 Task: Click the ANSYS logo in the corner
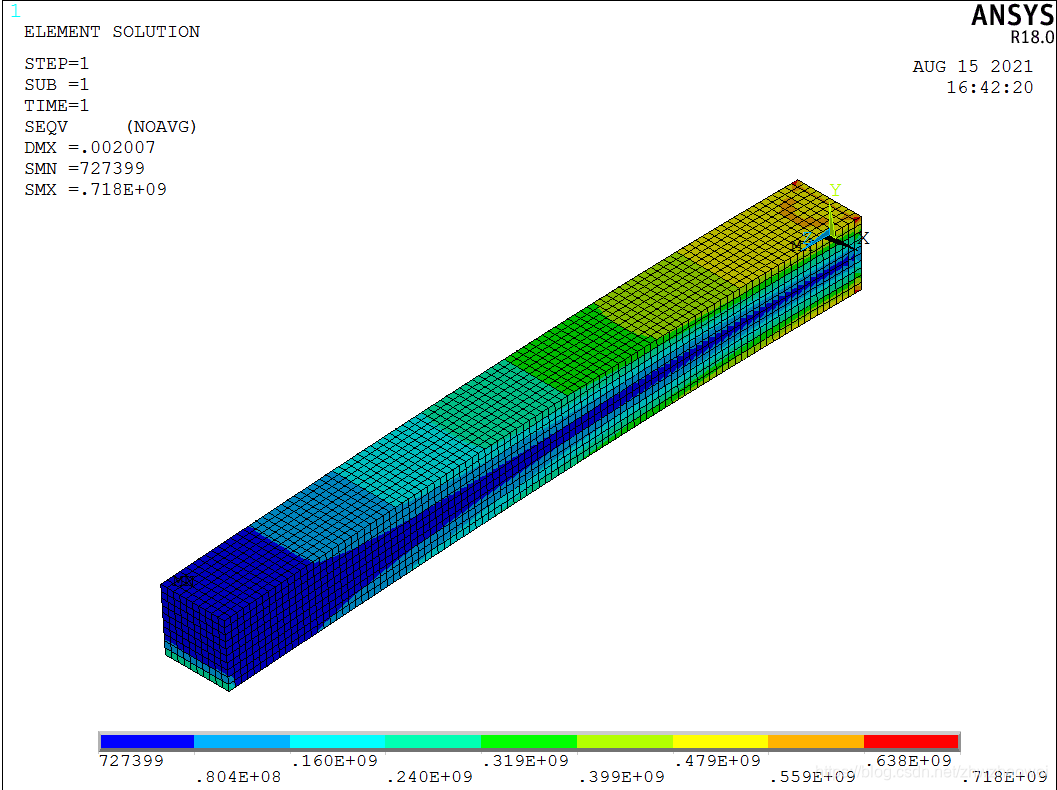(x=1012, y=16)
